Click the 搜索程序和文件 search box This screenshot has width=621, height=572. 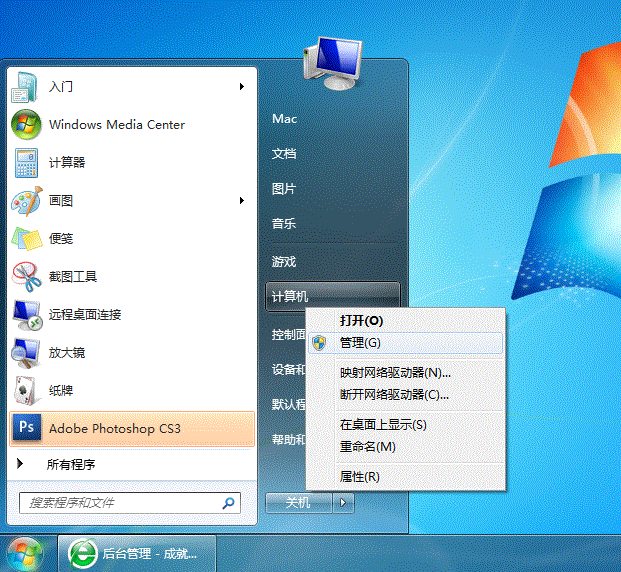[120, 503]
